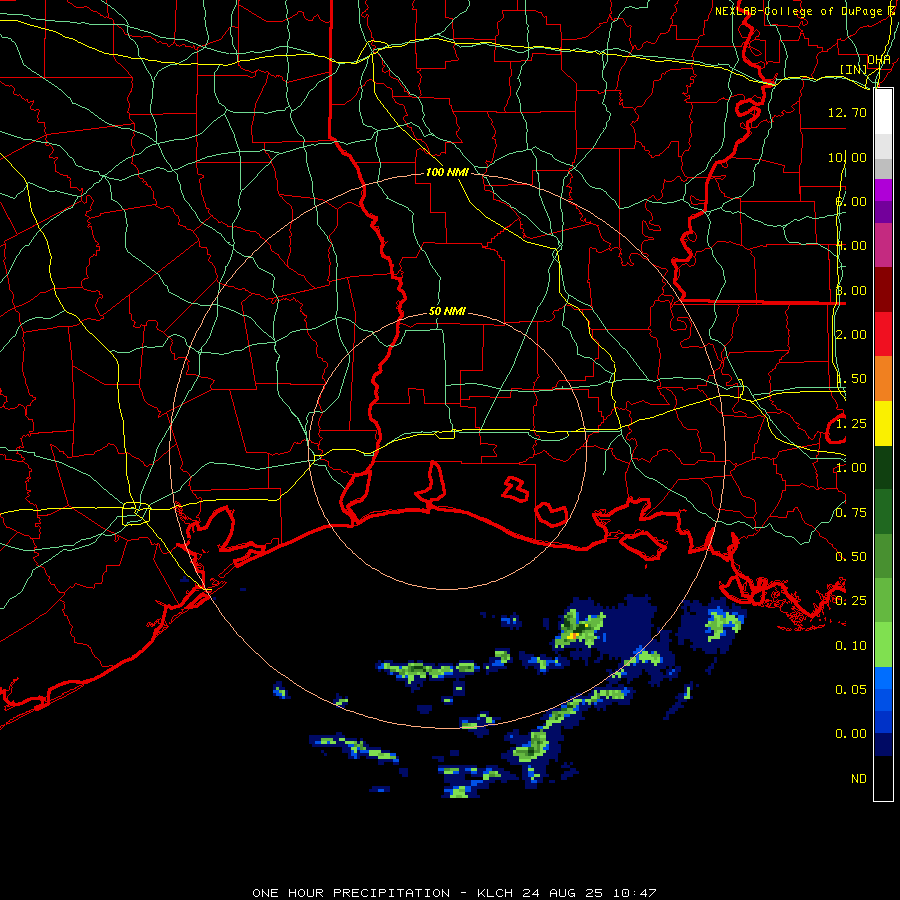This screenshot has width=900, height=900.
Task: Click the 1.25 legend value
Action: [x=851, y=424]
